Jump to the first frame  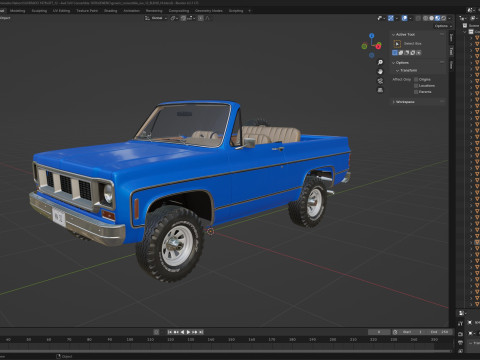point(170,332)
